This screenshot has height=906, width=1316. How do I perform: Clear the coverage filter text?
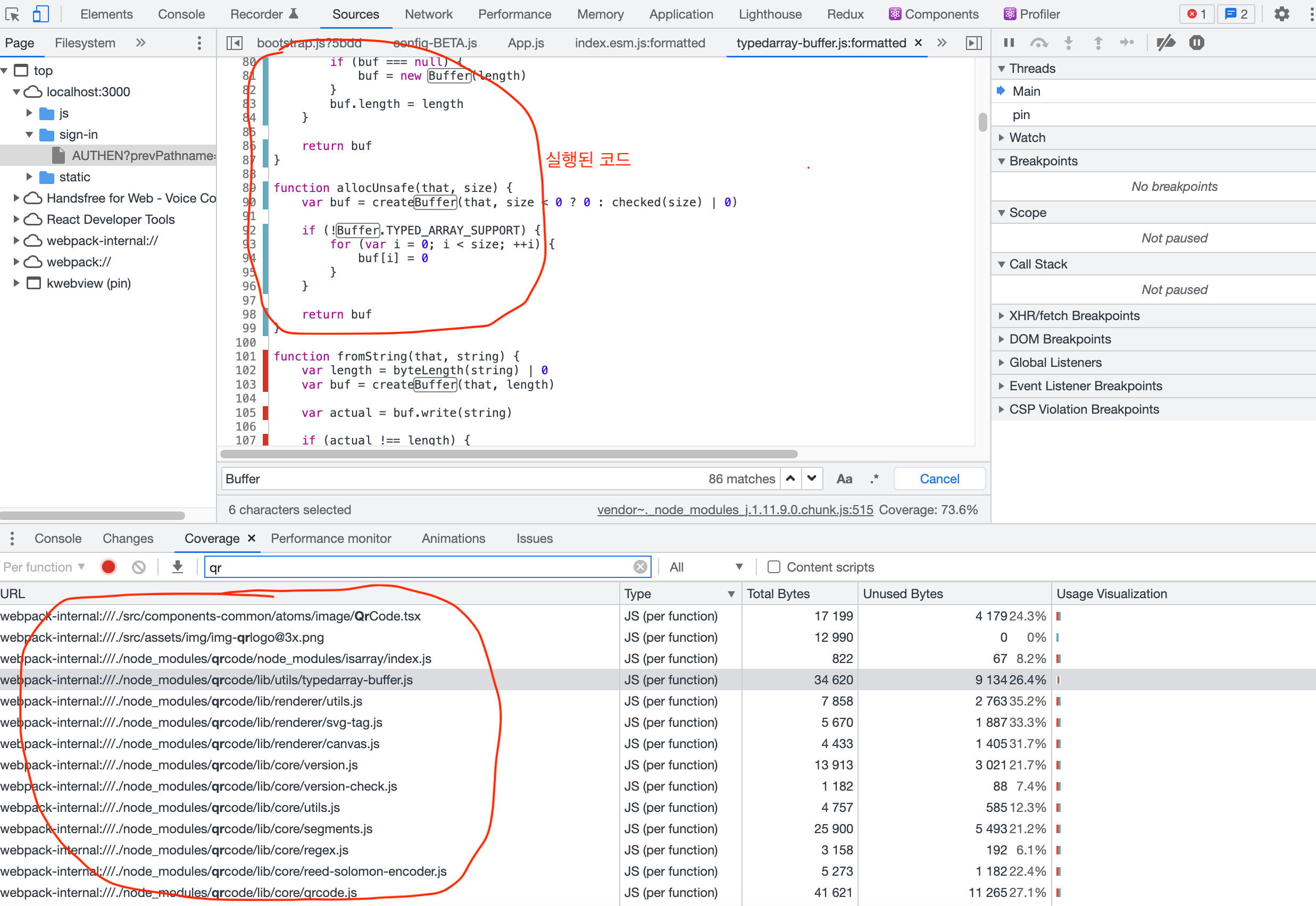coord(640,567)
